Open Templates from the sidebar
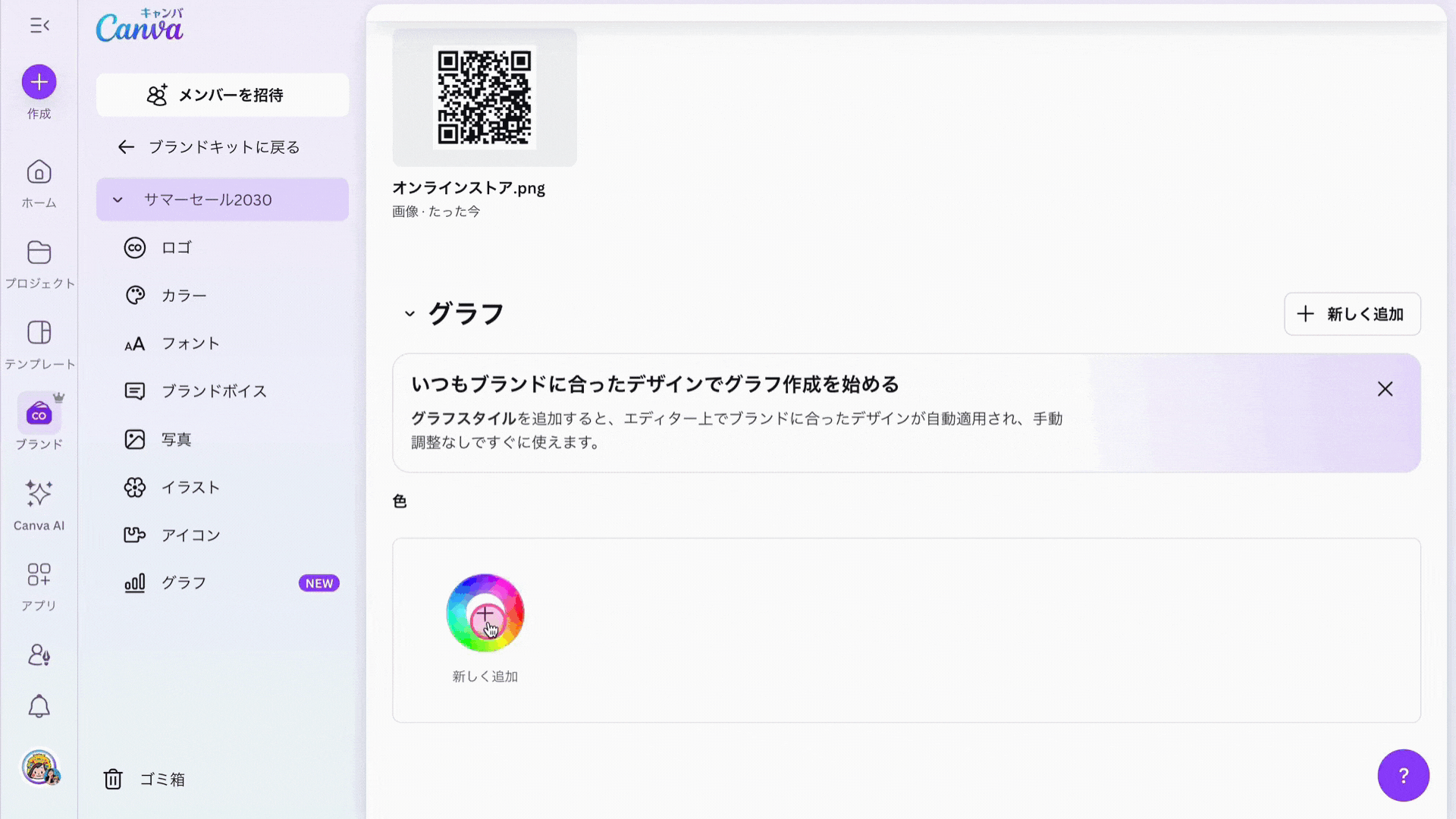Viewport: 1456px width, 819px height. [39, 334]
